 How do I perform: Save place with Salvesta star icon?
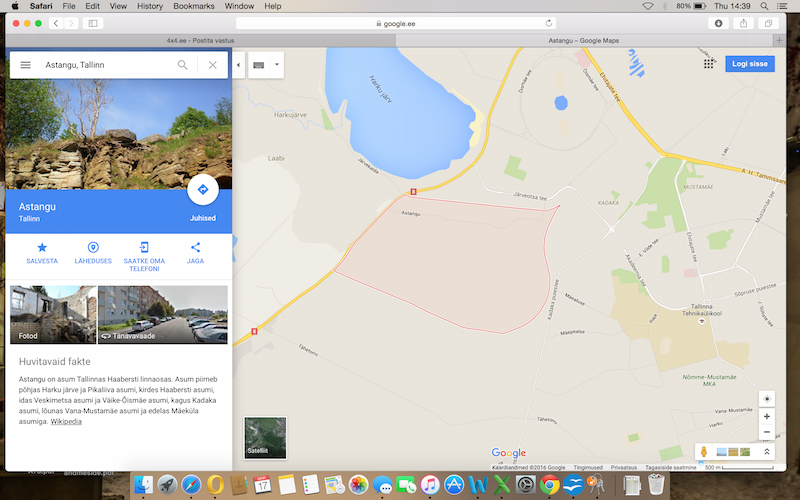(x=42, y=248)
